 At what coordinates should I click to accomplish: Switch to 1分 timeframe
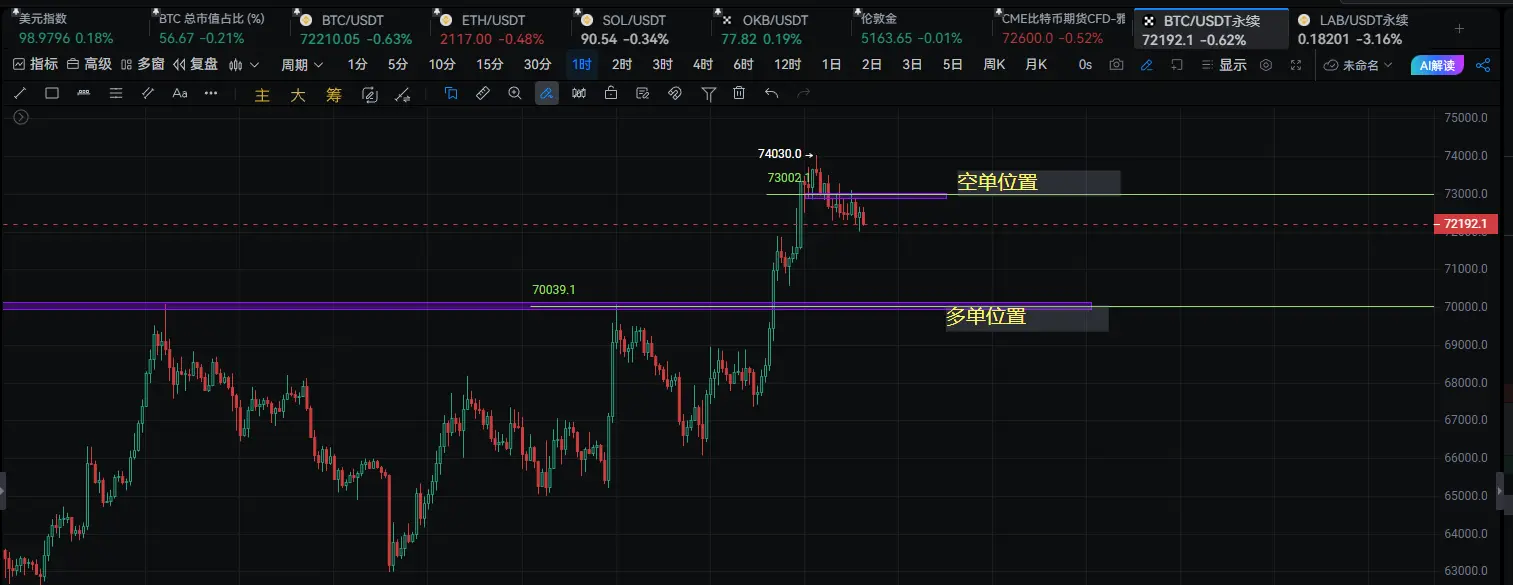tap(357, 65)
